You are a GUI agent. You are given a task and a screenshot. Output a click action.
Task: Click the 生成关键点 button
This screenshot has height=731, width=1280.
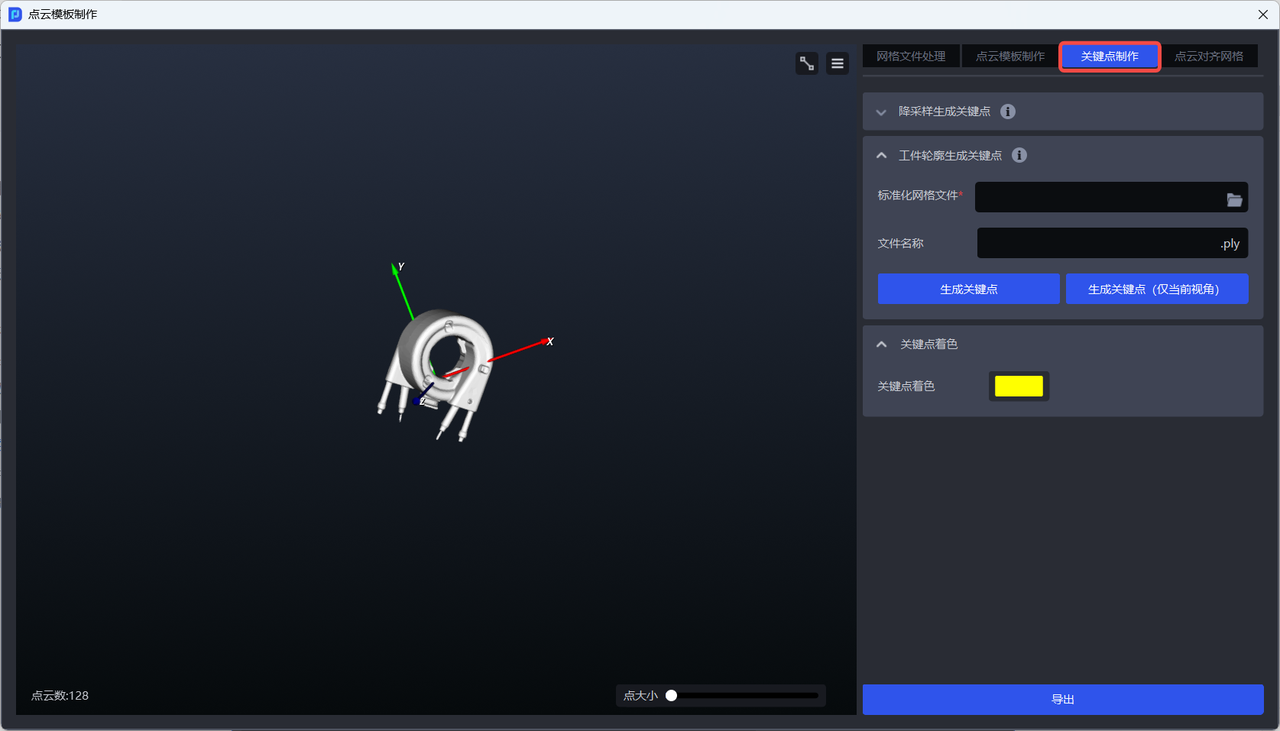[968, 289]
